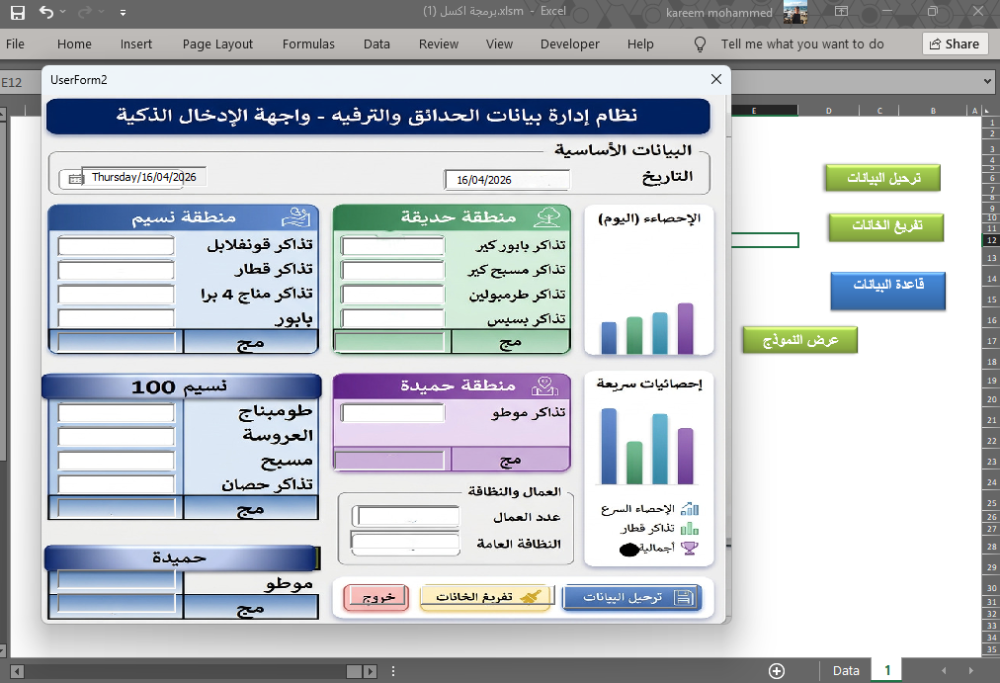Click the lightbulb Tell me icon

pos(701,44)
